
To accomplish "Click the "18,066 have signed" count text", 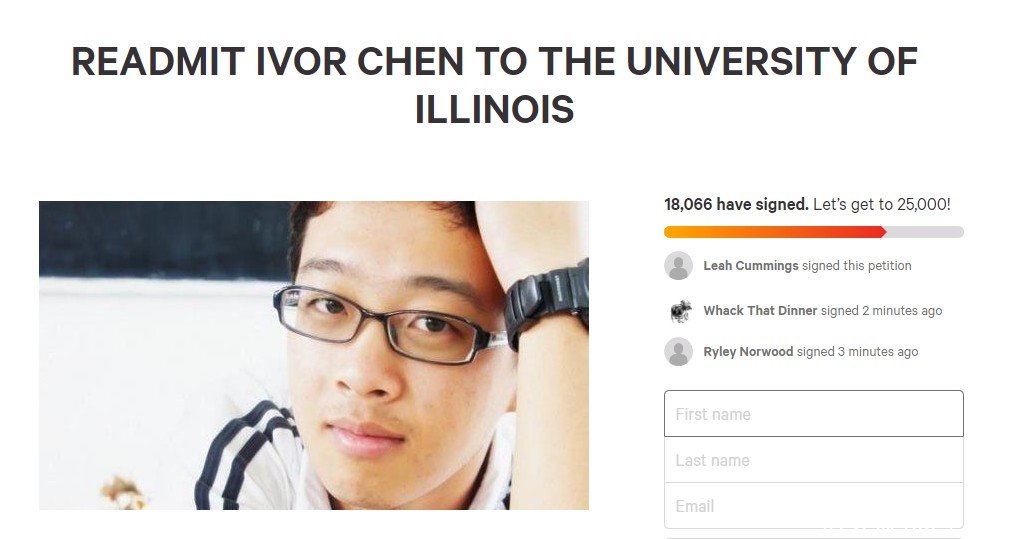I will click(x=736, y=204).
